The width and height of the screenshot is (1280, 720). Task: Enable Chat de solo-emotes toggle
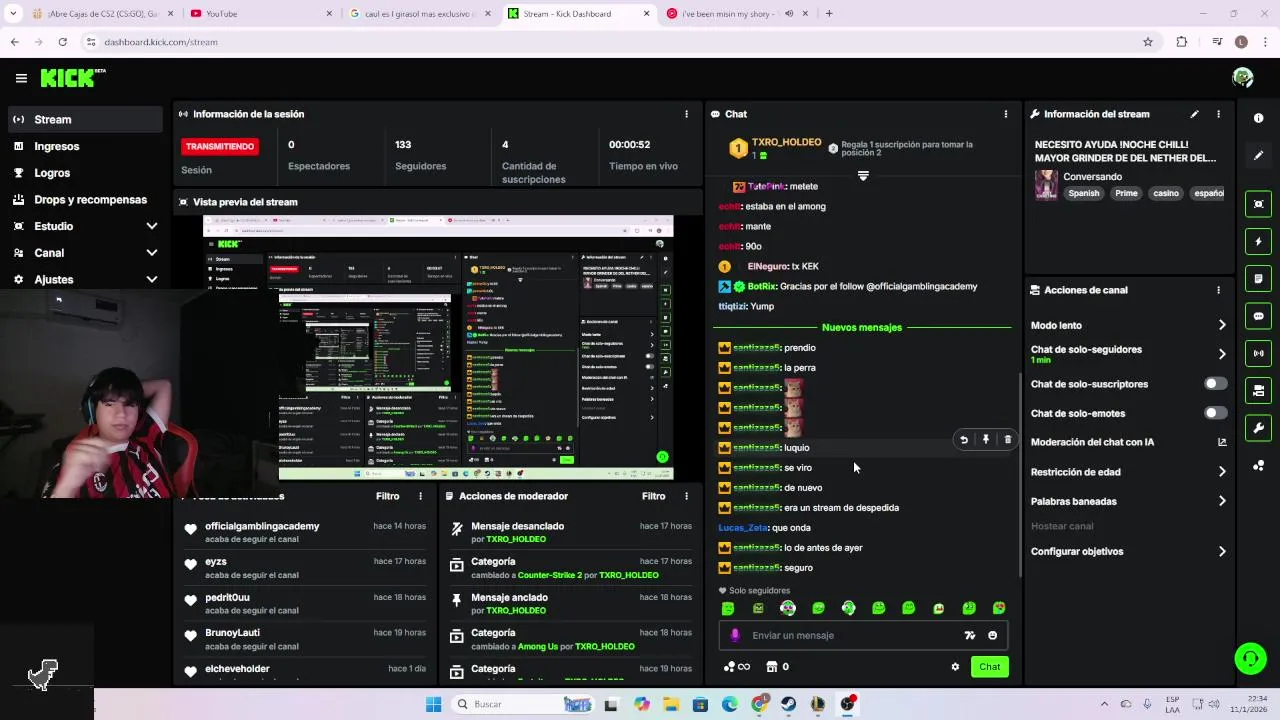(1215, 413)
